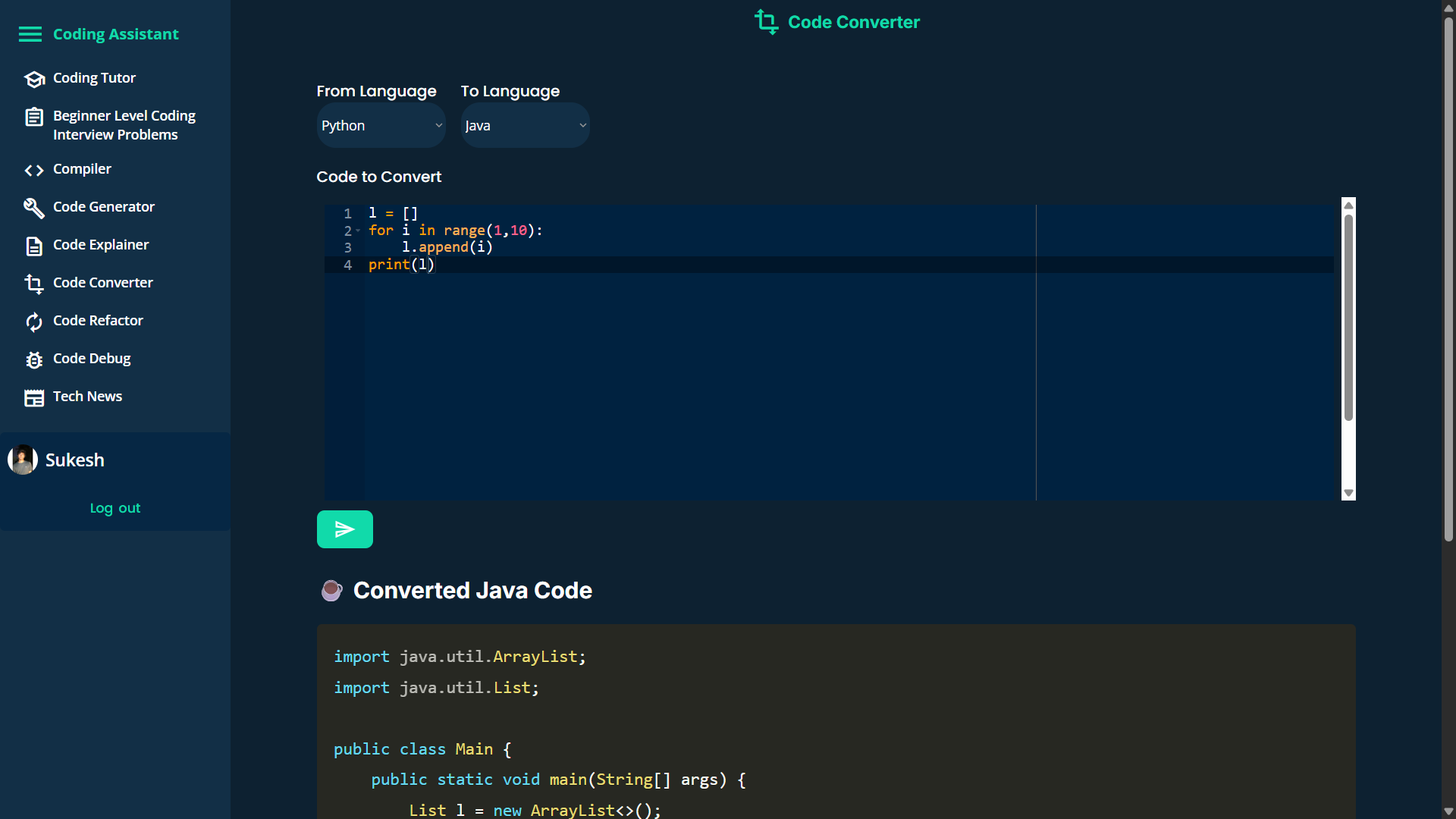Image resolution: width=1456 pixels, height=819 pixels.
Task: Go to Beginner Level Coding Interview Problems
Action: click(124, 125)
